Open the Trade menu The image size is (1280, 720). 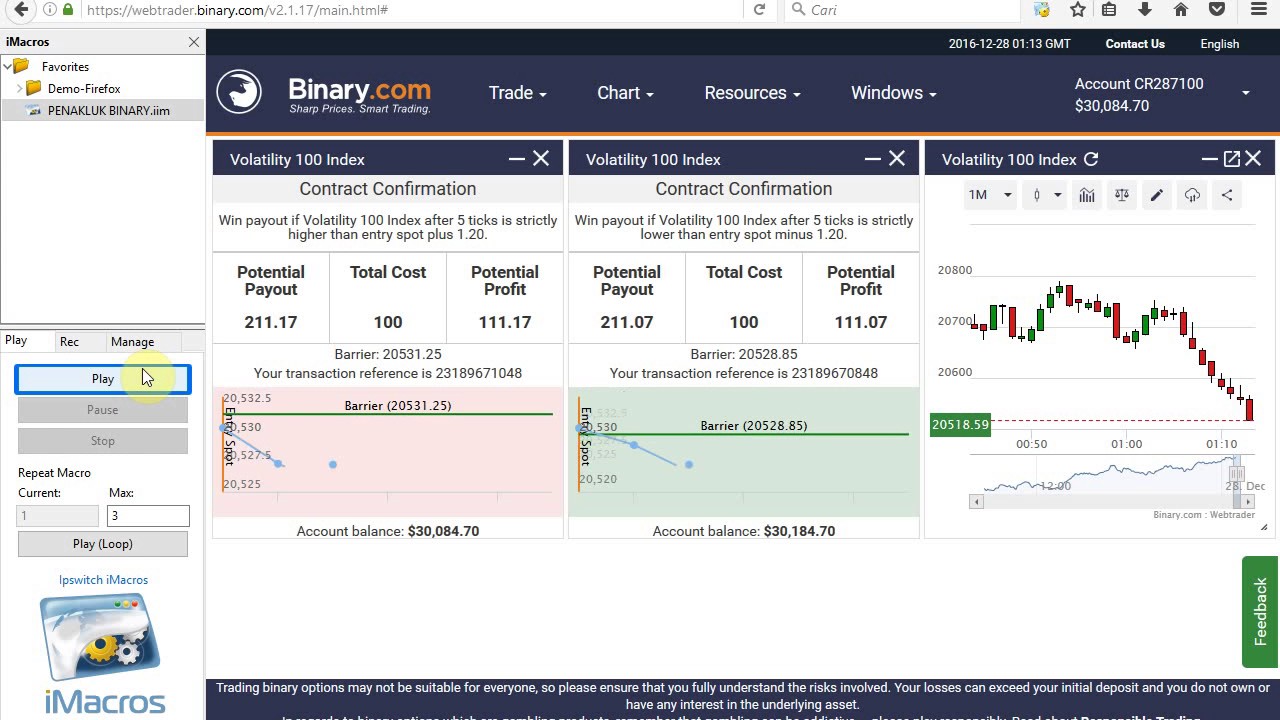517,93
